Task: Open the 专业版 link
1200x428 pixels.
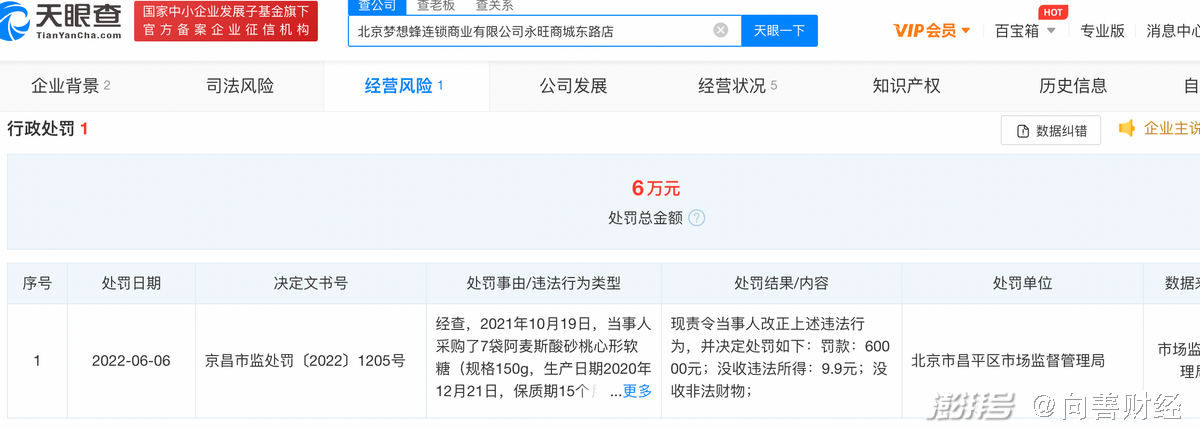Action: click(1103, 31)
